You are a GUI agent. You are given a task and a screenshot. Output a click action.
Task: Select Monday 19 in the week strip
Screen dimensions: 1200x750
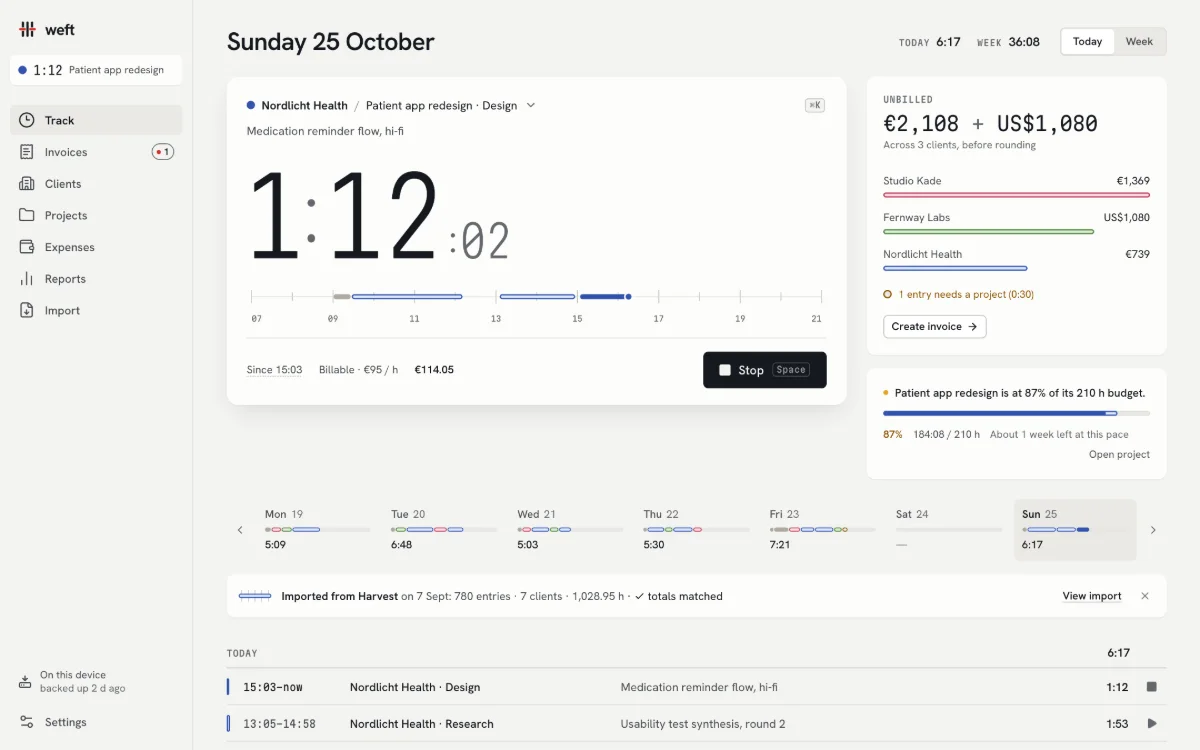(x=318, y=530)
